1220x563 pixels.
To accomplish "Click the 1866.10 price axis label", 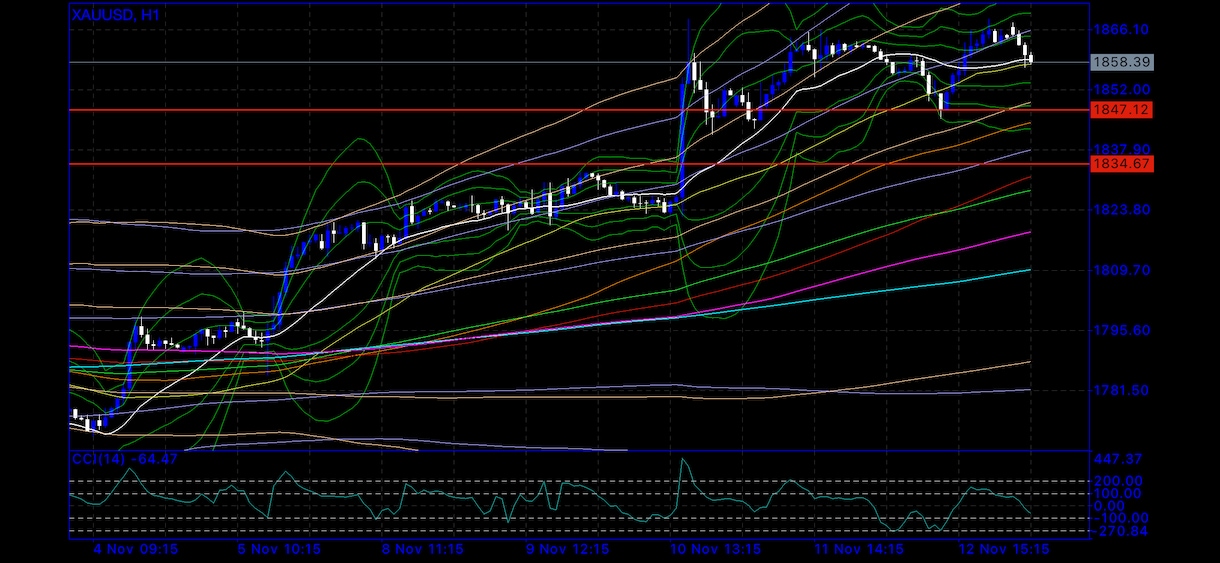I will pyautogui.click(x=1120, y=30).
